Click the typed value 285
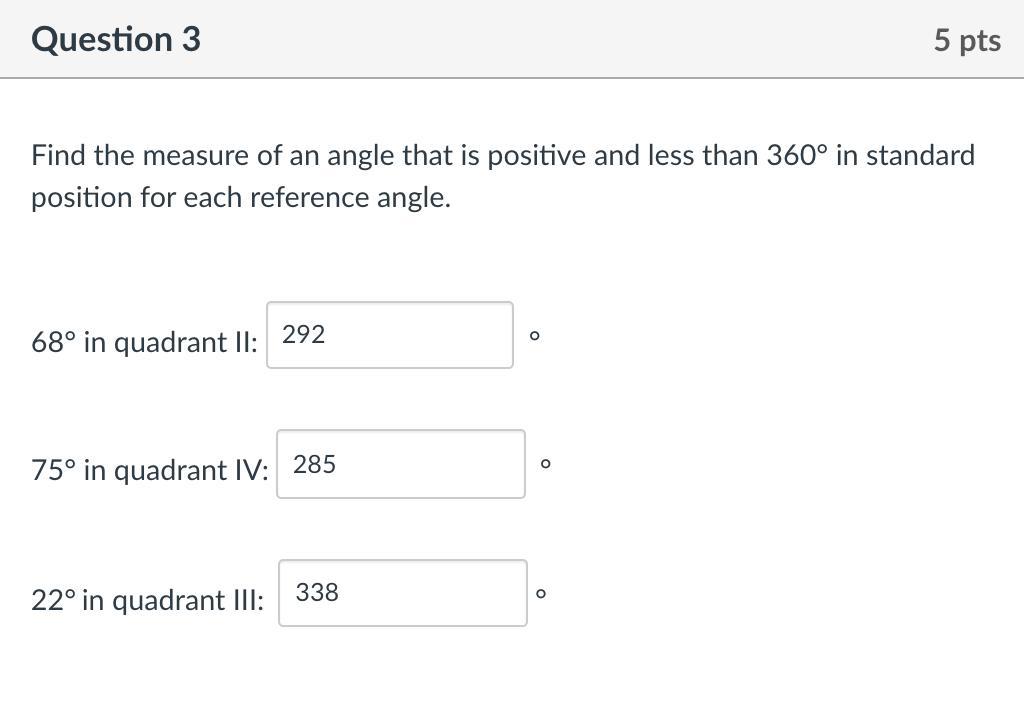The width and height of the screenshot is (1024, 716). click(315, 464)
